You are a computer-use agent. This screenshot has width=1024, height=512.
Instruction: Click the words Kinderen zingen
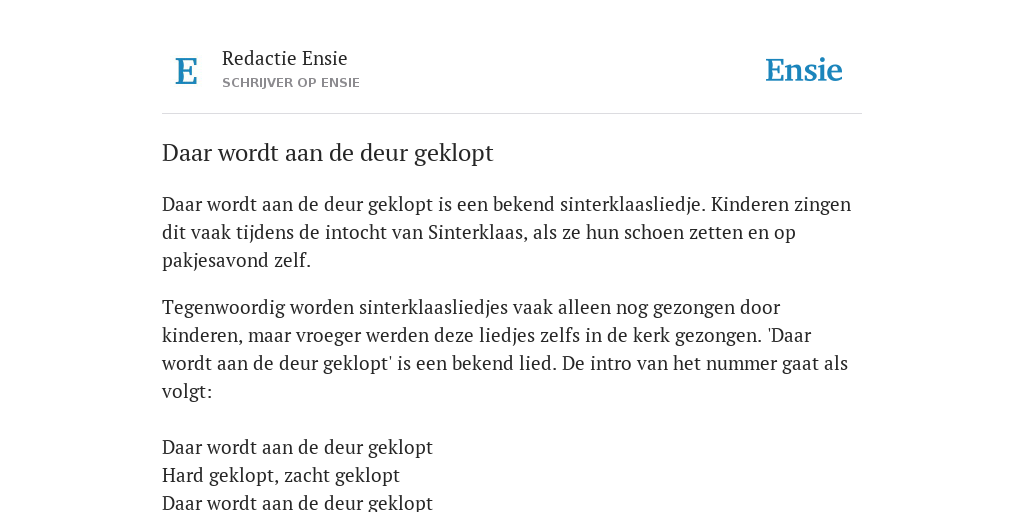[x=780, y=204]
